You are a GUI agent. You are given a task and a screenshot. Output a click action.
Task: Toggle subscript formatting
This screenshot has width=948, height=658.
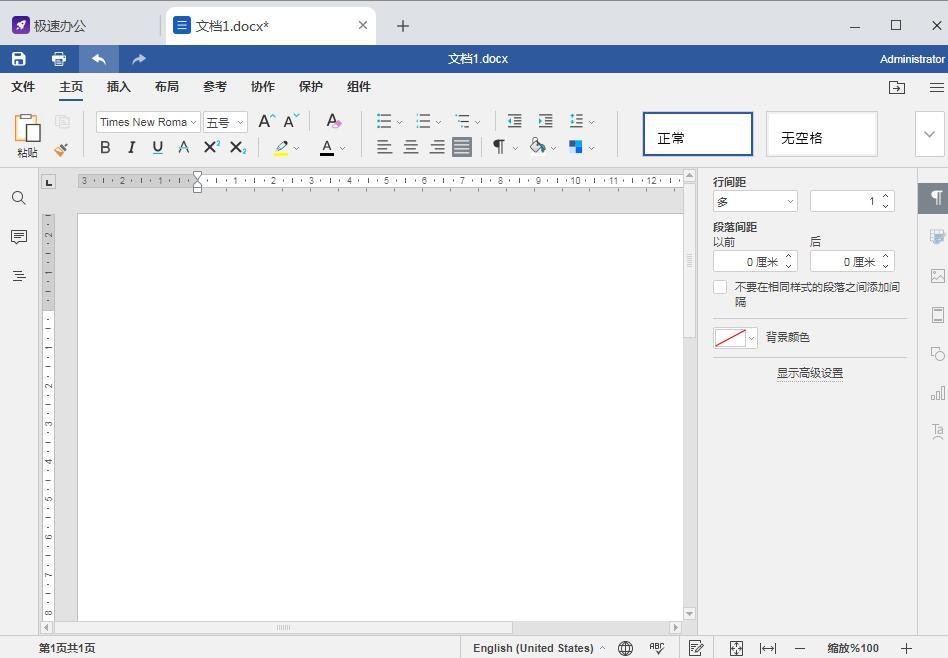click(x=238, y=147)
